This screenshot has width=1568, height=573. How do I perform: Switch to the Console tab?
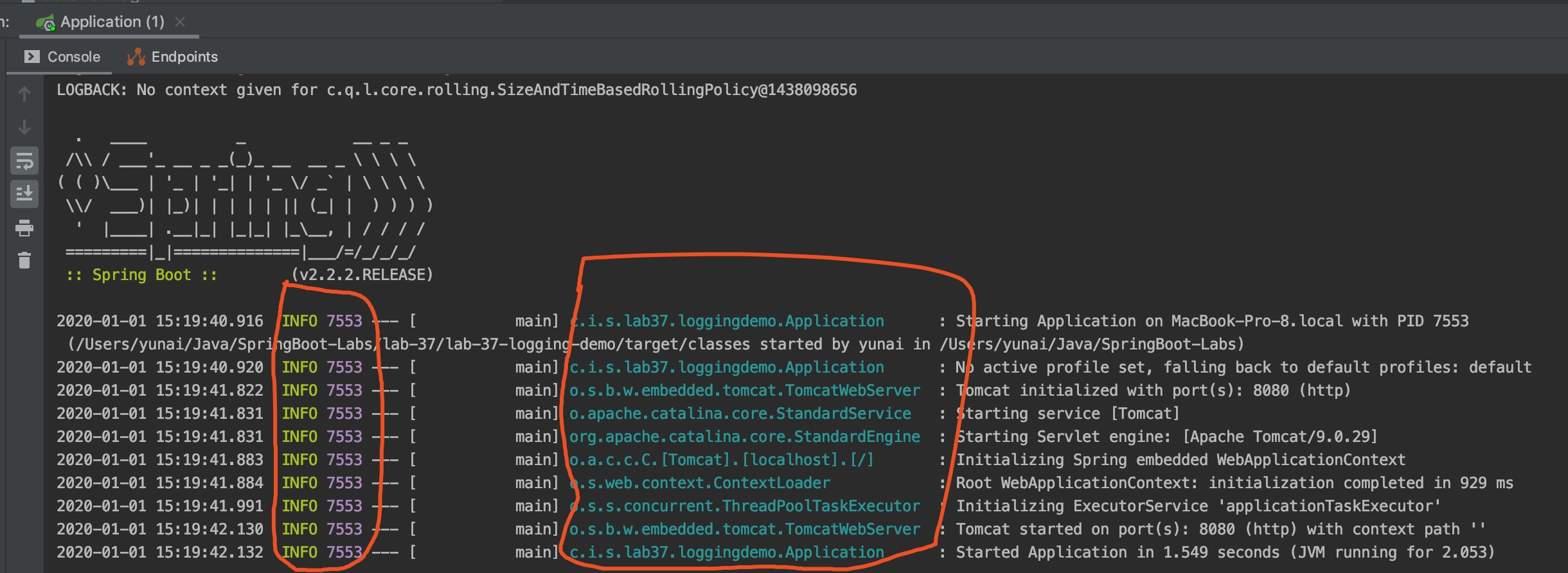pos(62,57)
